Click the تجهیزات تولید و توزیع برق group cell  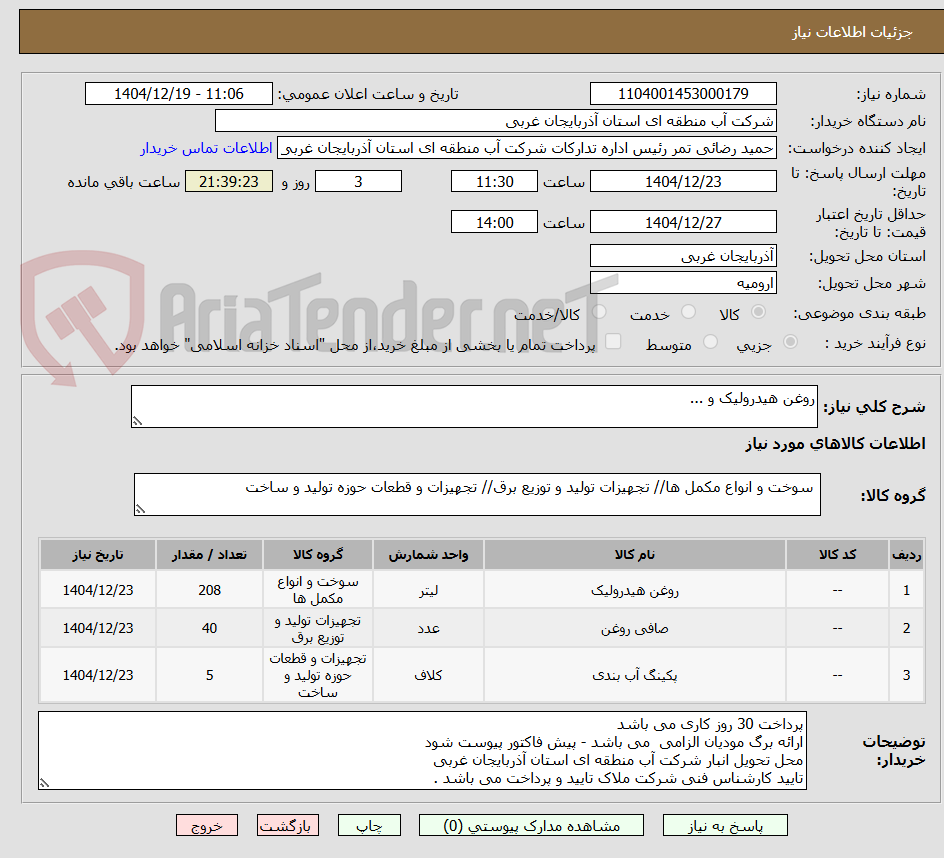tap(318, 628)
